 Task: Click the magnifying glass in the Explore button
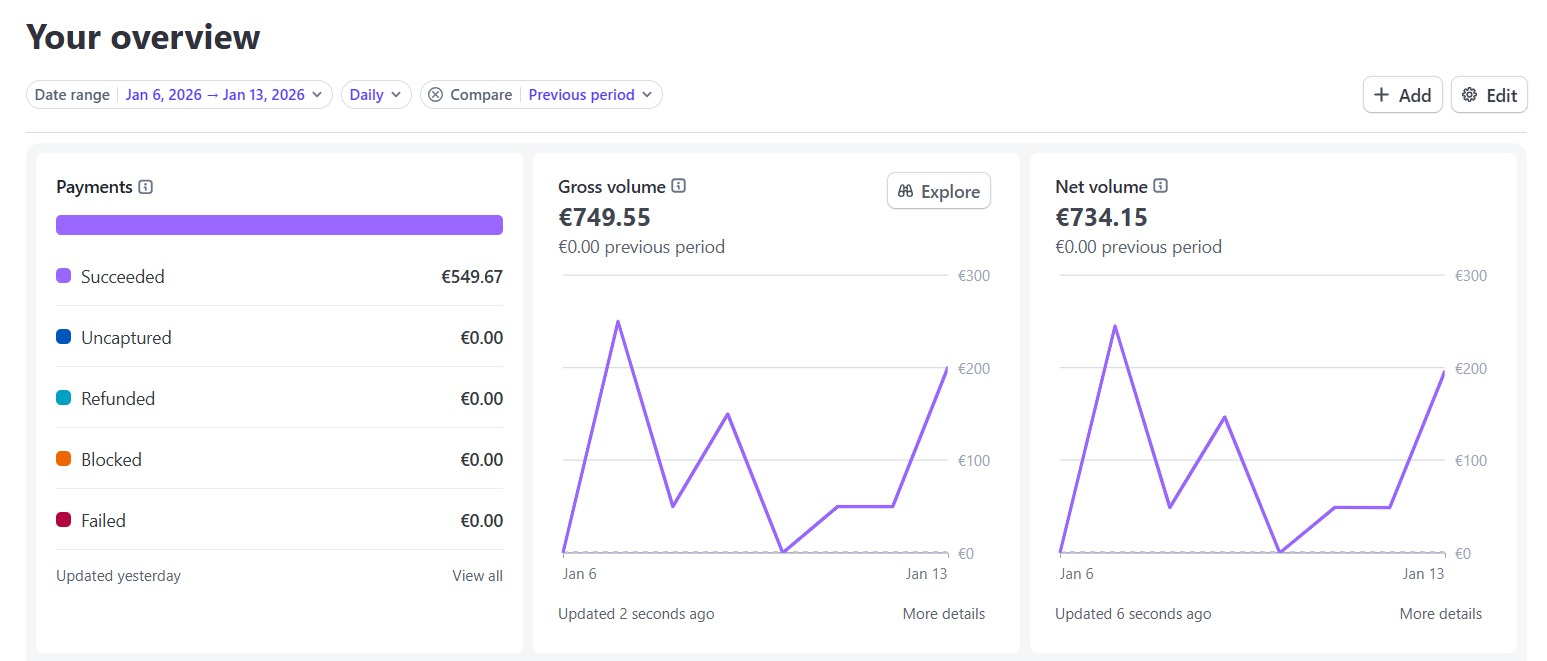(905, 190)
